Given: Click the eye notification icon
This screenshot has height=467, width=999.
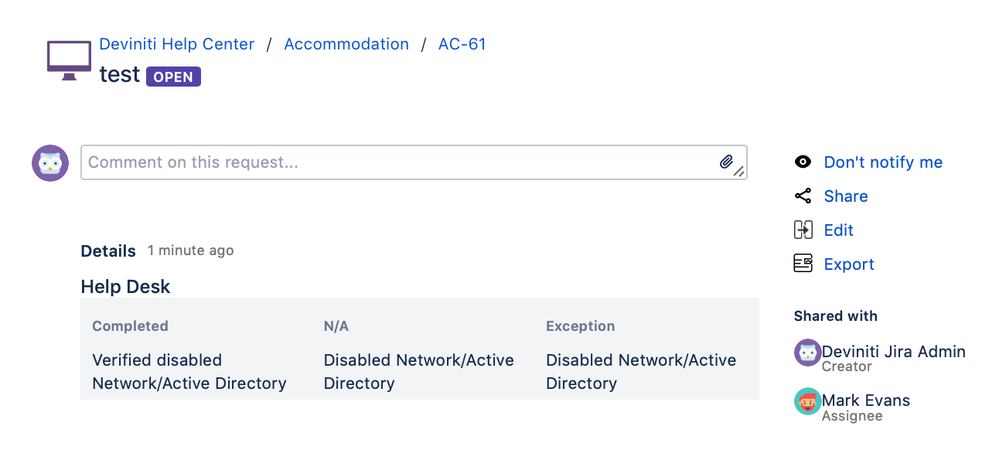Looking at the screenshot, I should 802,162.
